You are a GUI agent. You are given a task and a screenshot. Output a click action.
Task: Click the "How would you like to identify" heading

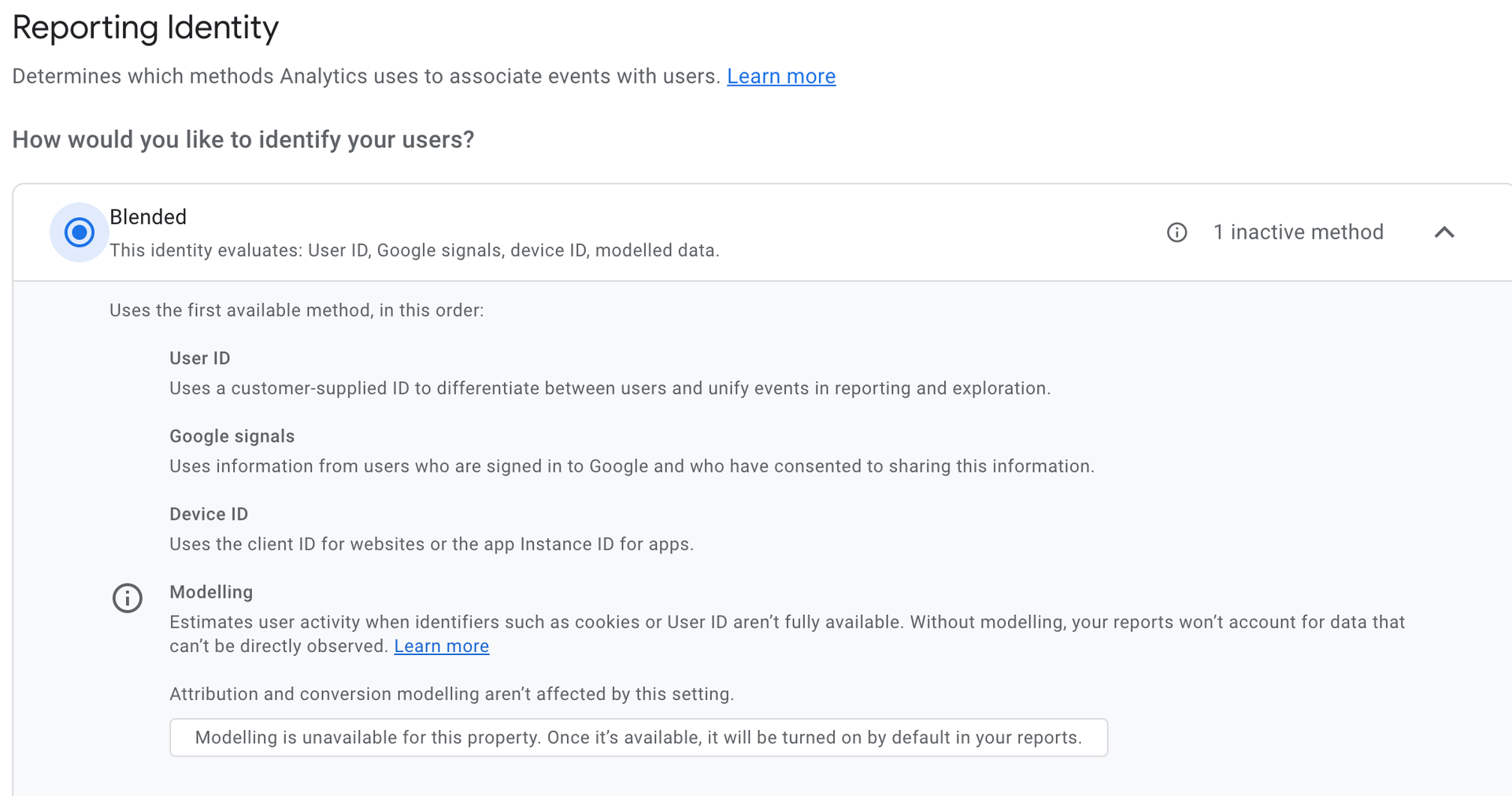pos(243,139)
